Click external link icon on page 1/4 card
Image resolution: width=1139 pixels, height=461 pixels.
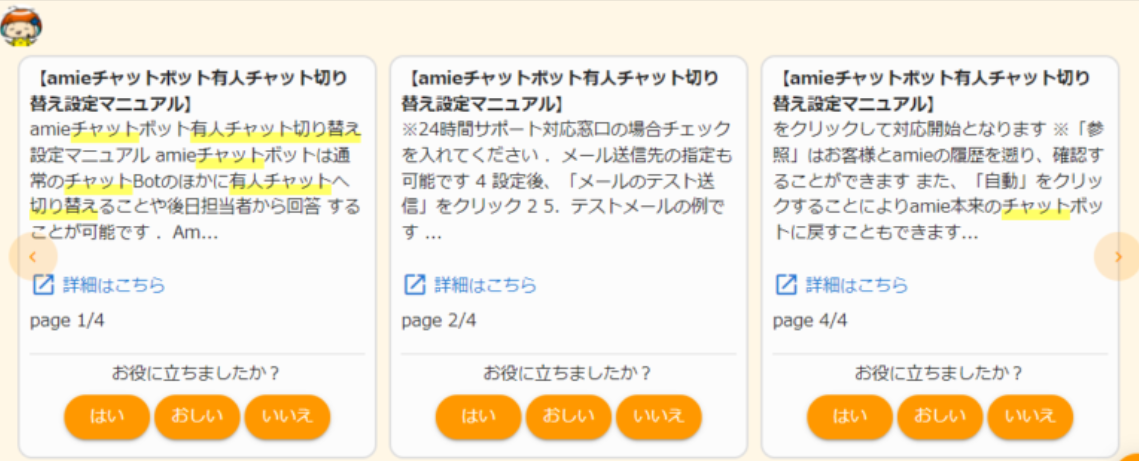[x=43, y=285]
